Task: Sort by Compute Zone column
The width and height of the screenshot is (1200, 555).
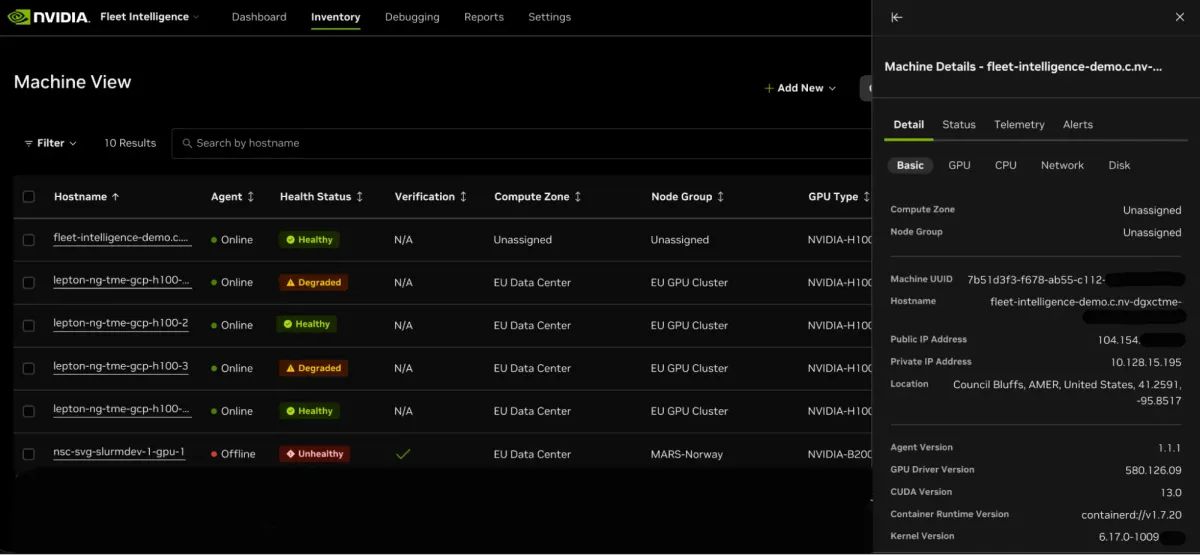Action: tap(538, 197)
